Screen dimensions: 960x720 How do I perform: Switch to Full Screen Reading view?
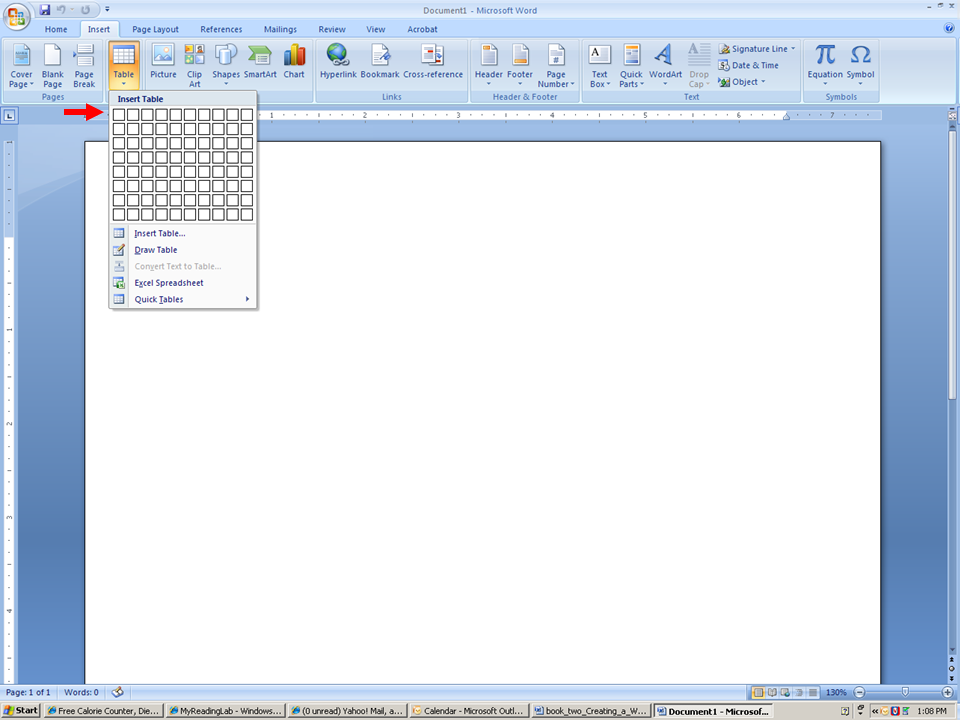point(772,692)
